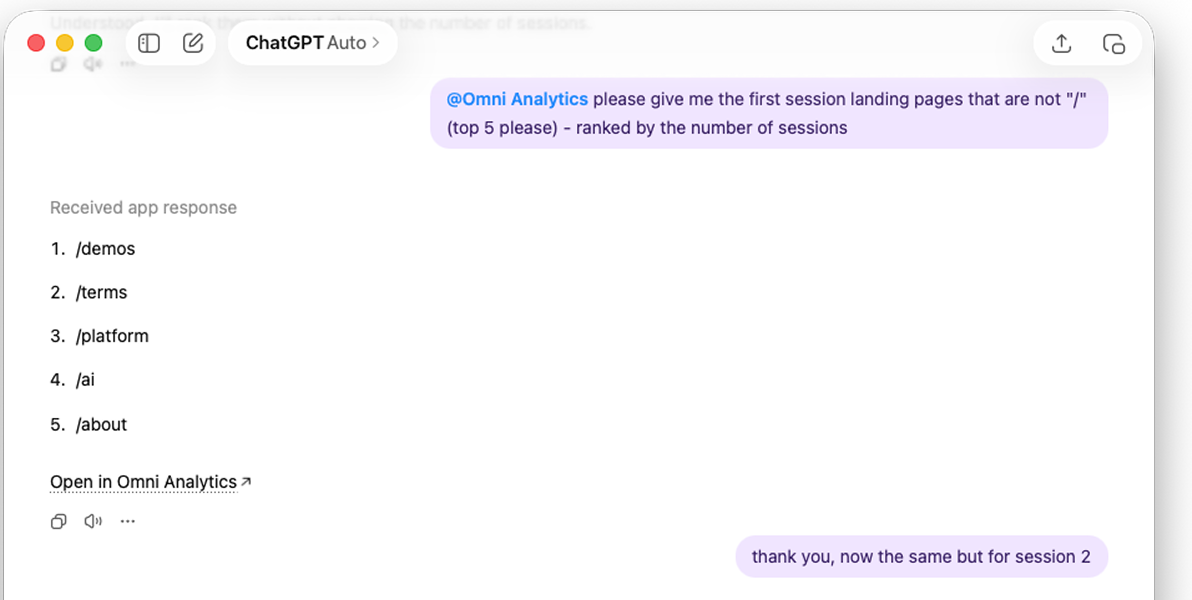Click the dimmed speaker icon at top left
The height and width of the screenshot is (600, 1192).
point(92,64)
